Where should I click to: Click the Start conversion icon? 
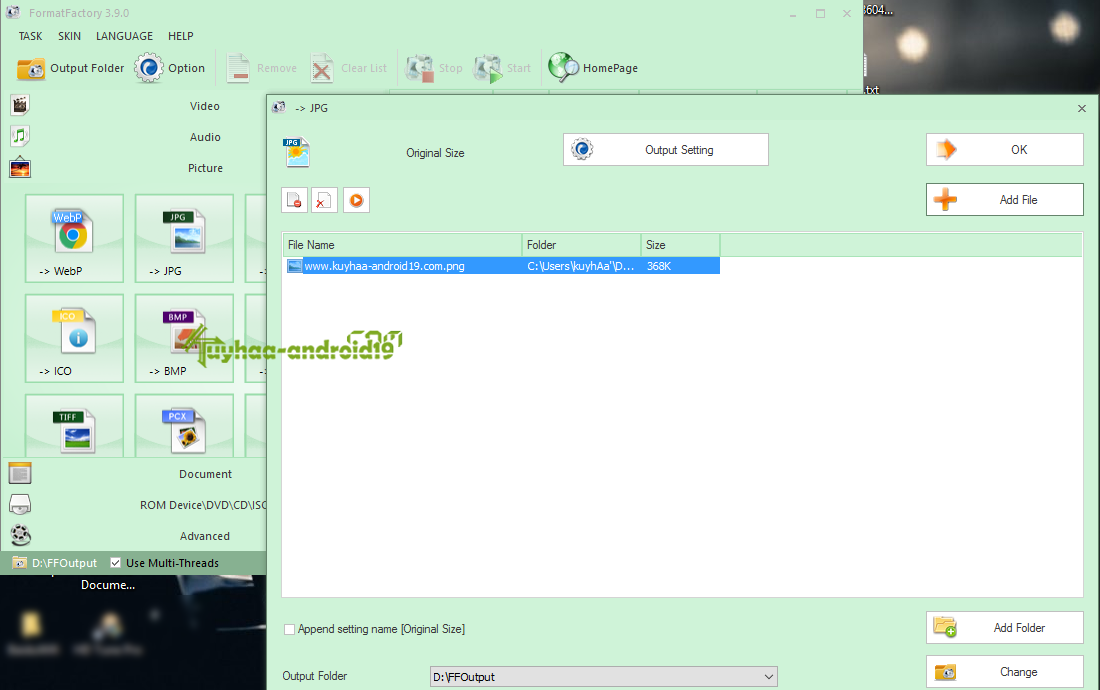point(488,68)
